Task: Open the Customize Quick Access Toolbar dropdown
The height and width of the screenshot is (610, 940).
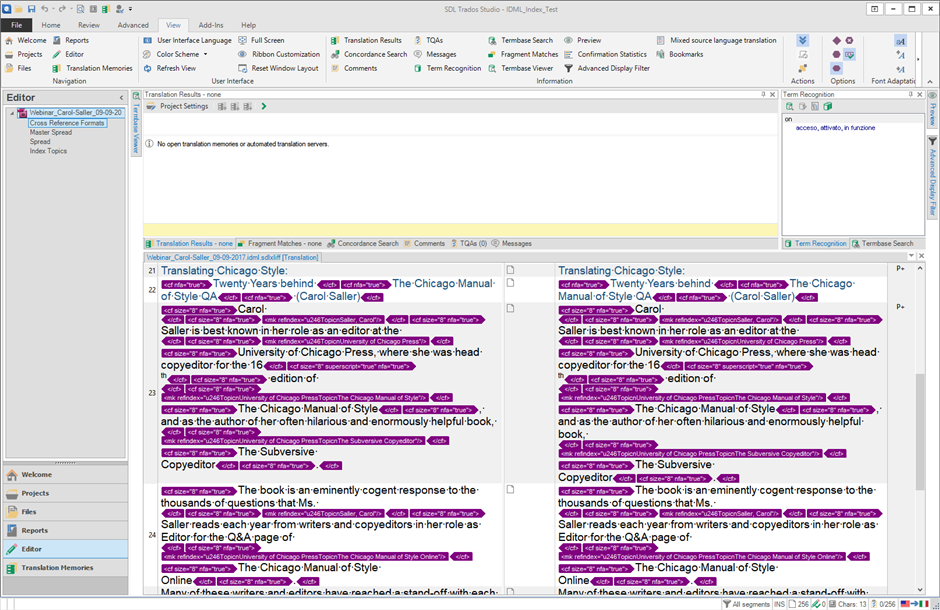Action: pos(131,9)
